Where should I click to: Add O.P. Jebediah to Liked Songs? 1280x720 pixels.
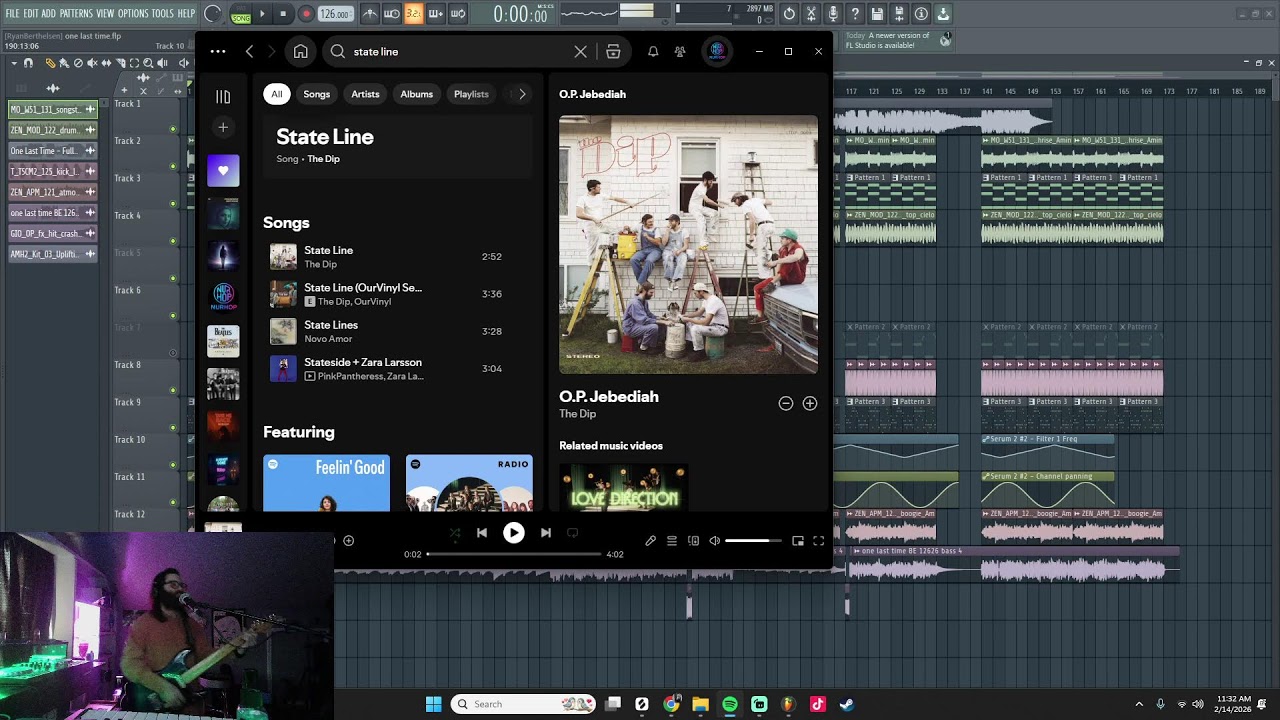click(x=810, y=403)
